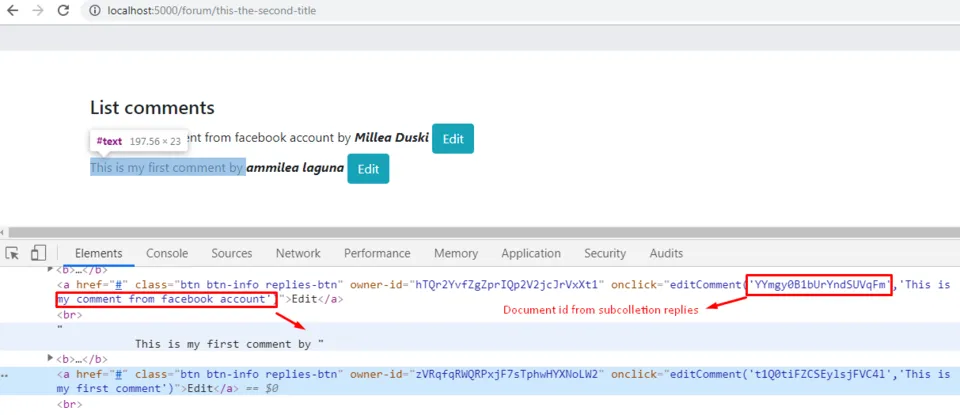
Task: Click author name 'Millea Duski'
Action: [x=391, y=138]
